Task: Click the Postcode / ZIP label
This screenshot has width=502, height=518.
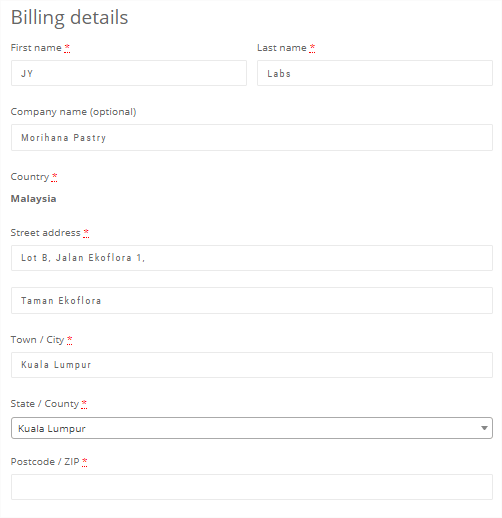Action: (45, 462)
